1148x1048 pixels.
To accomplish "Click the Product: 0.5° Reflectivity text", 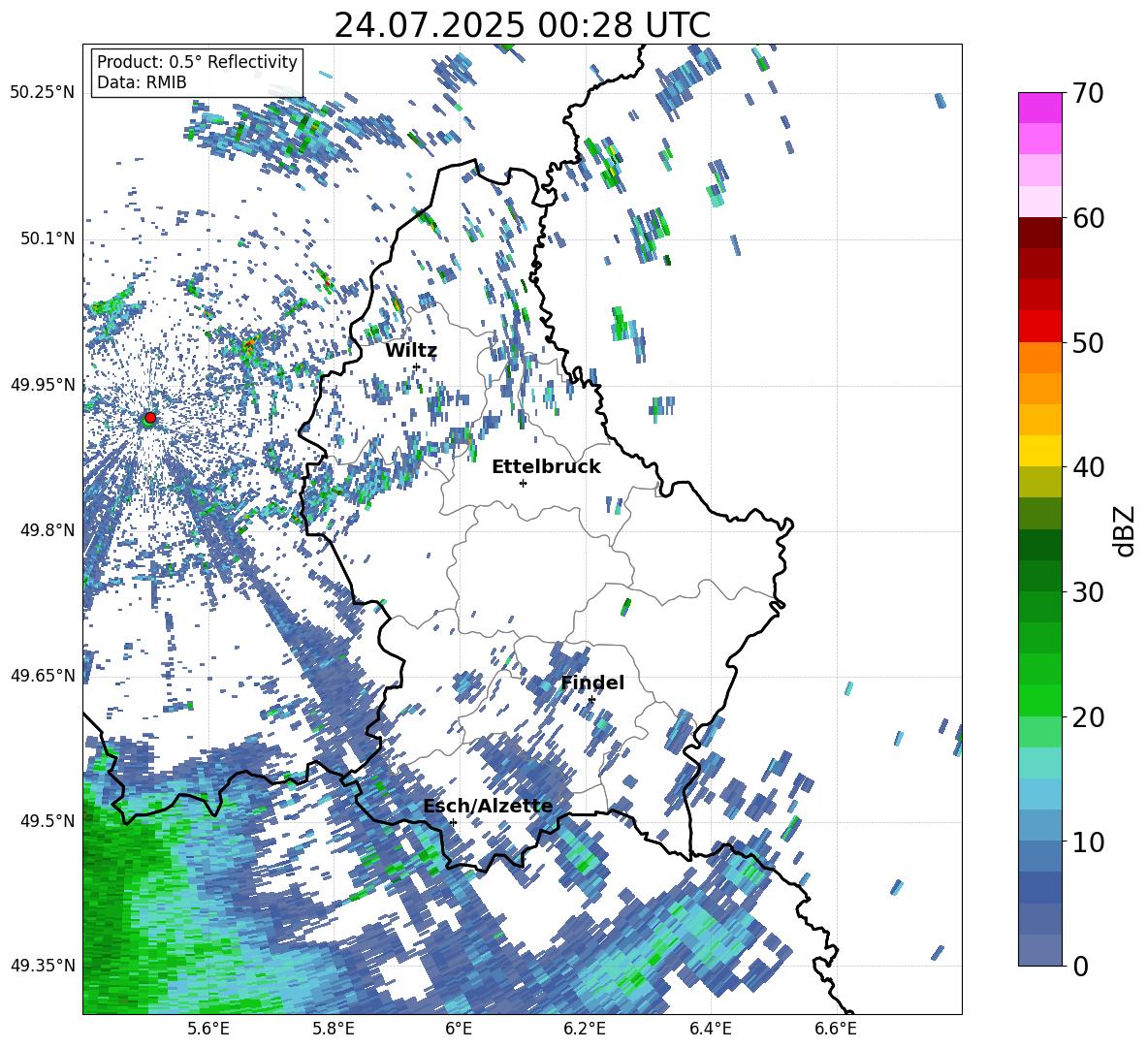I will (x=197, y=62).
